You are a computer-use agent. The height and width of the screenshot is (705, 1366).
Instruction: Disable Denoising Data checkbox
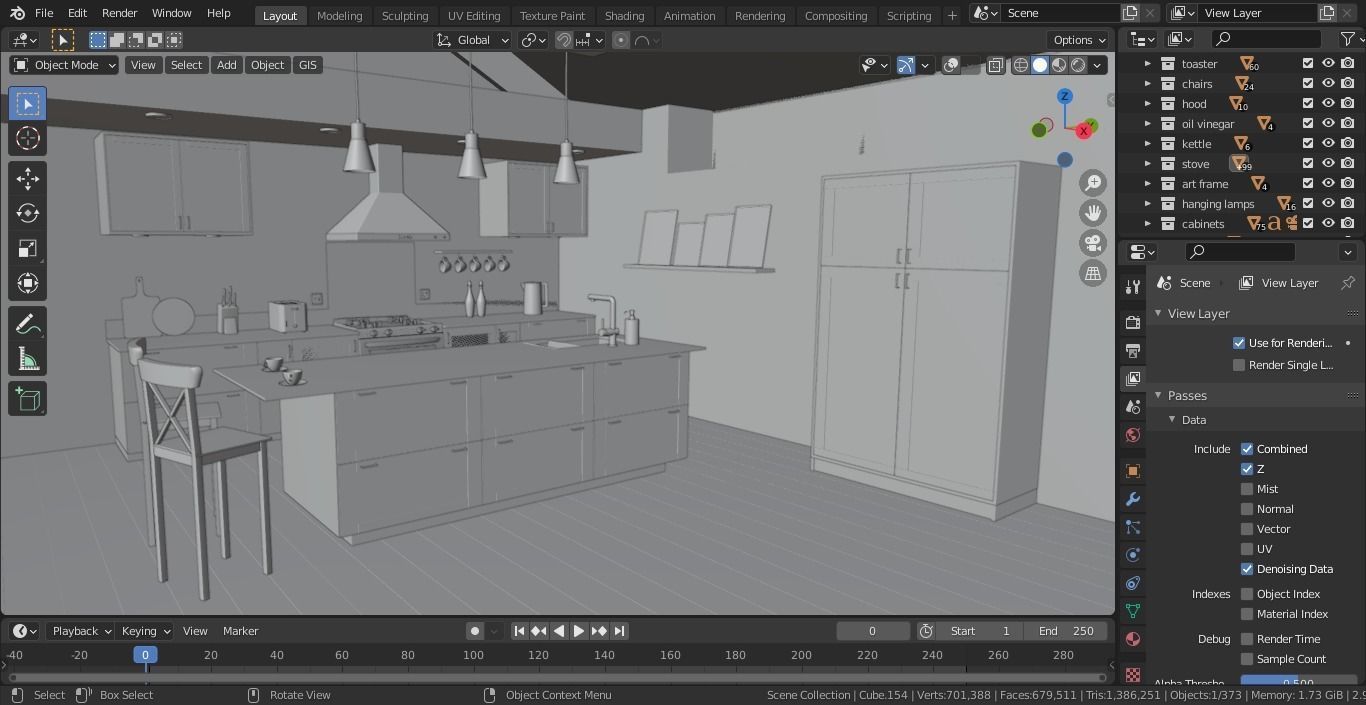tap(1247, 569)
